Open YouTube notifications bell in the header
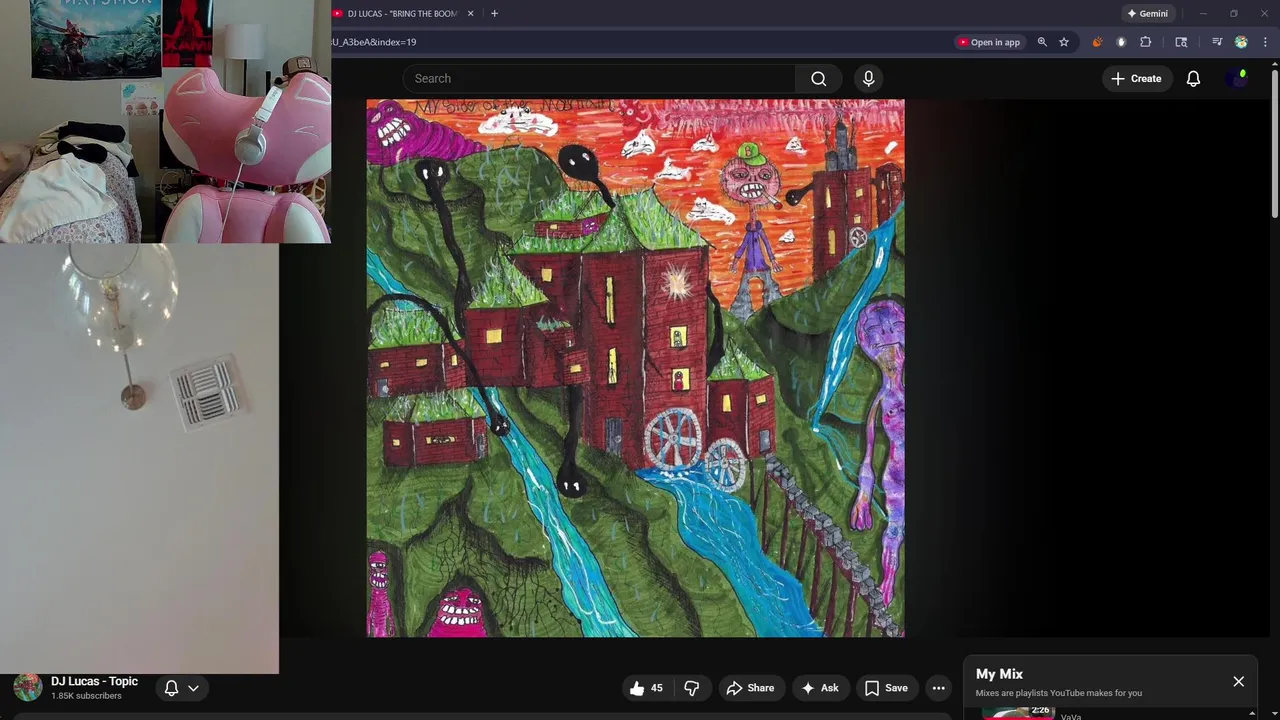This screenshot has height=720, width=1280. click(1193, 78)
